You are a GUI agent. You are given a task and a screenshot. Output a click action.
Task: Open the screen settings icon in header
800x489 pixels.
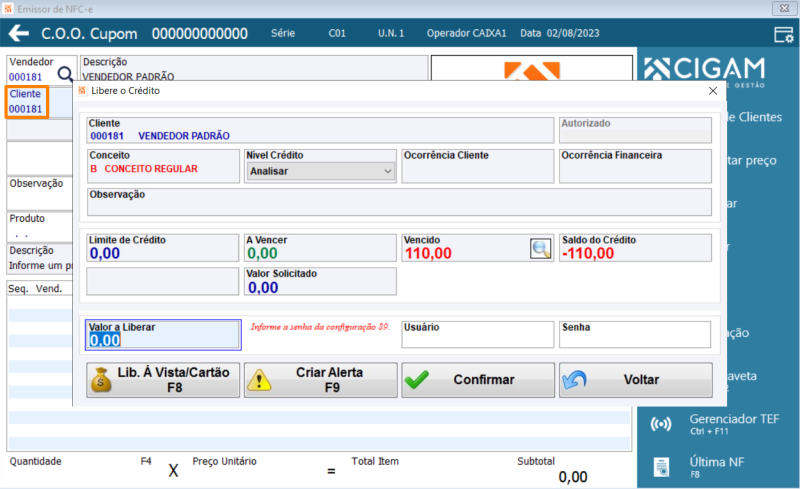point(784,35)
